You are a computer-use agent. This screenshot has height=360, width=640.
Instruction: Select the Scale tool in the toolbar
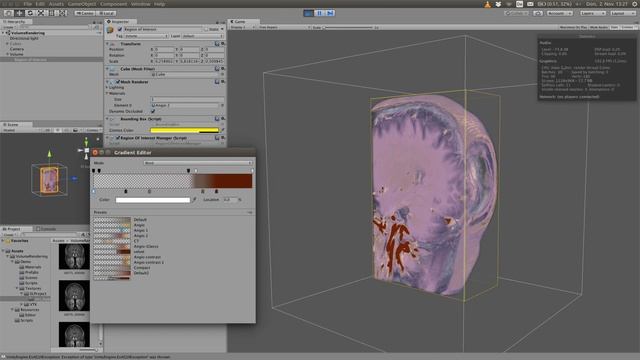[41, 13]
